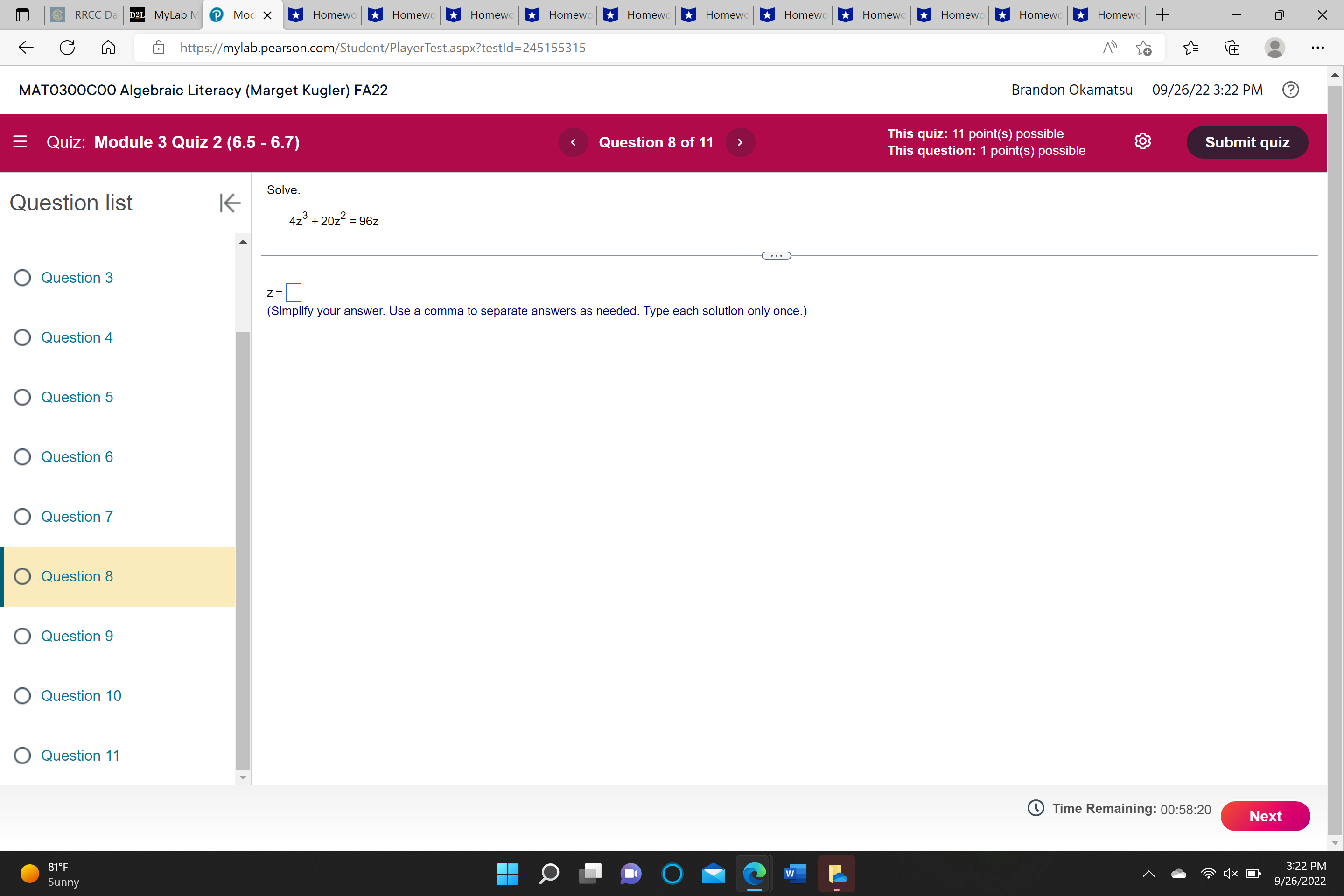
Task: Open browser Collections icon
Action: pyautogui.click(x=1232, y=48)
